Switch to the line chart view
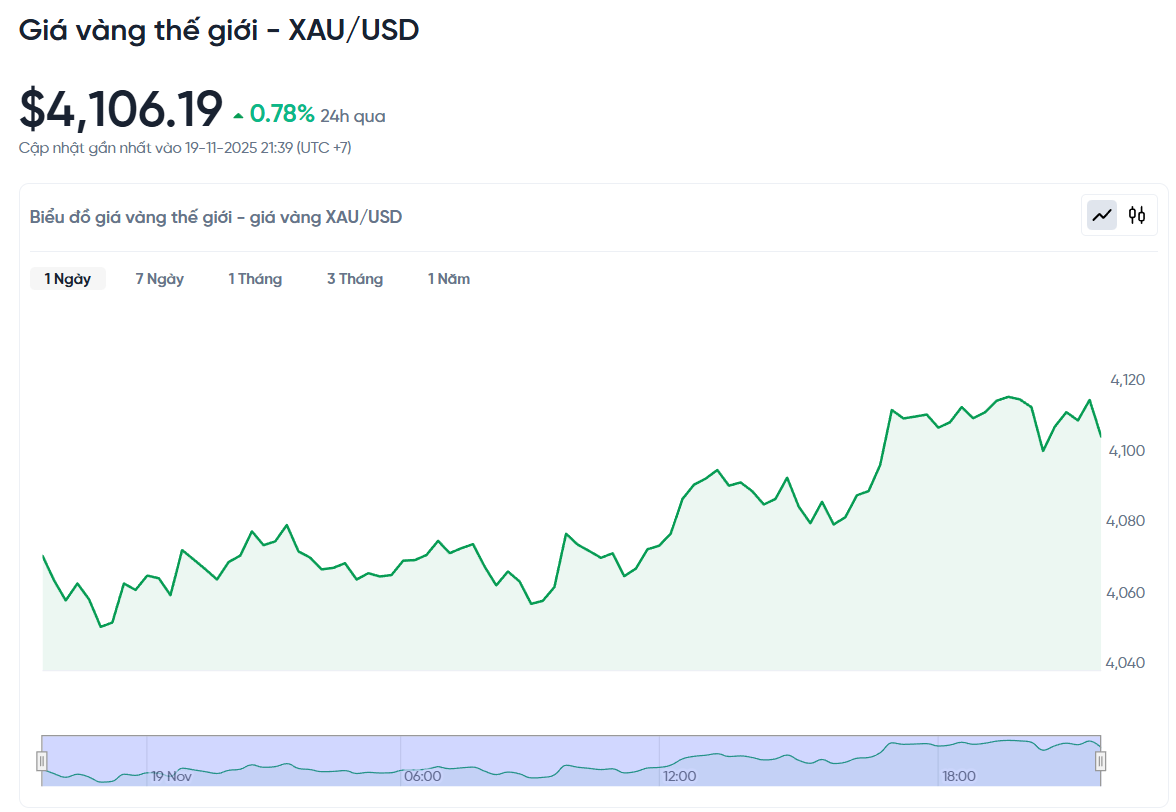1176x812 pixels. pos(1102,215)
